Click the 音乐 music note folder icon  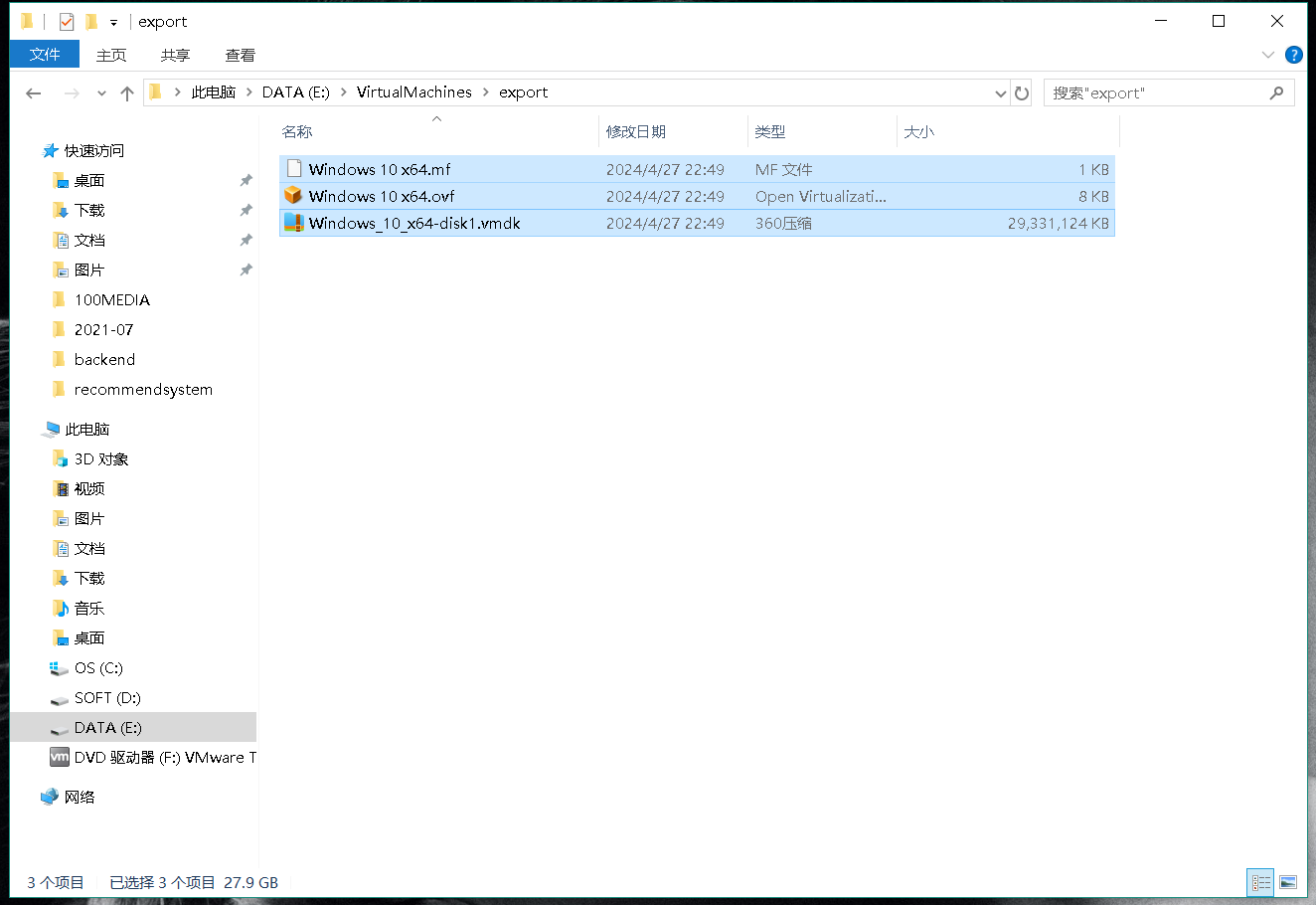tap(60, 609)
